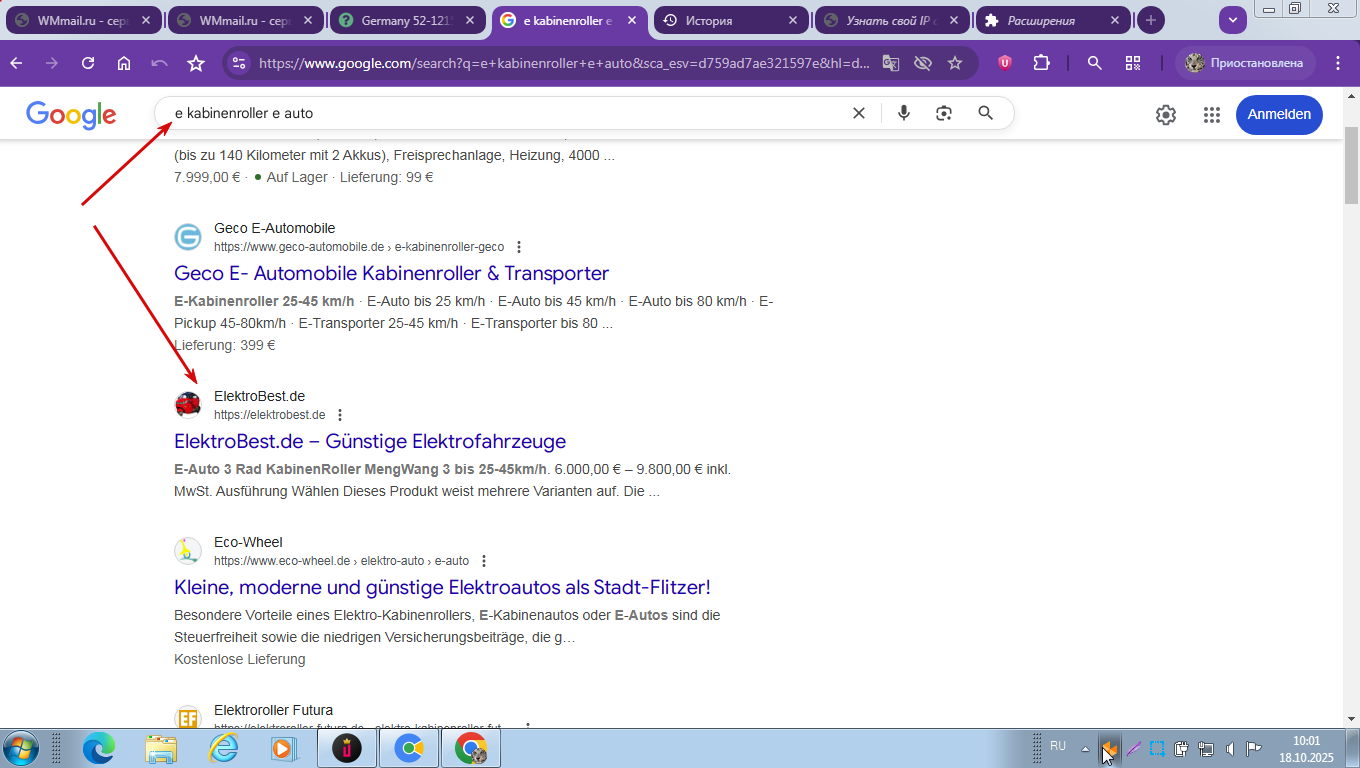Open more options for ElektroBest.de result
This screenshot has width=1360, height=768.
340,415
